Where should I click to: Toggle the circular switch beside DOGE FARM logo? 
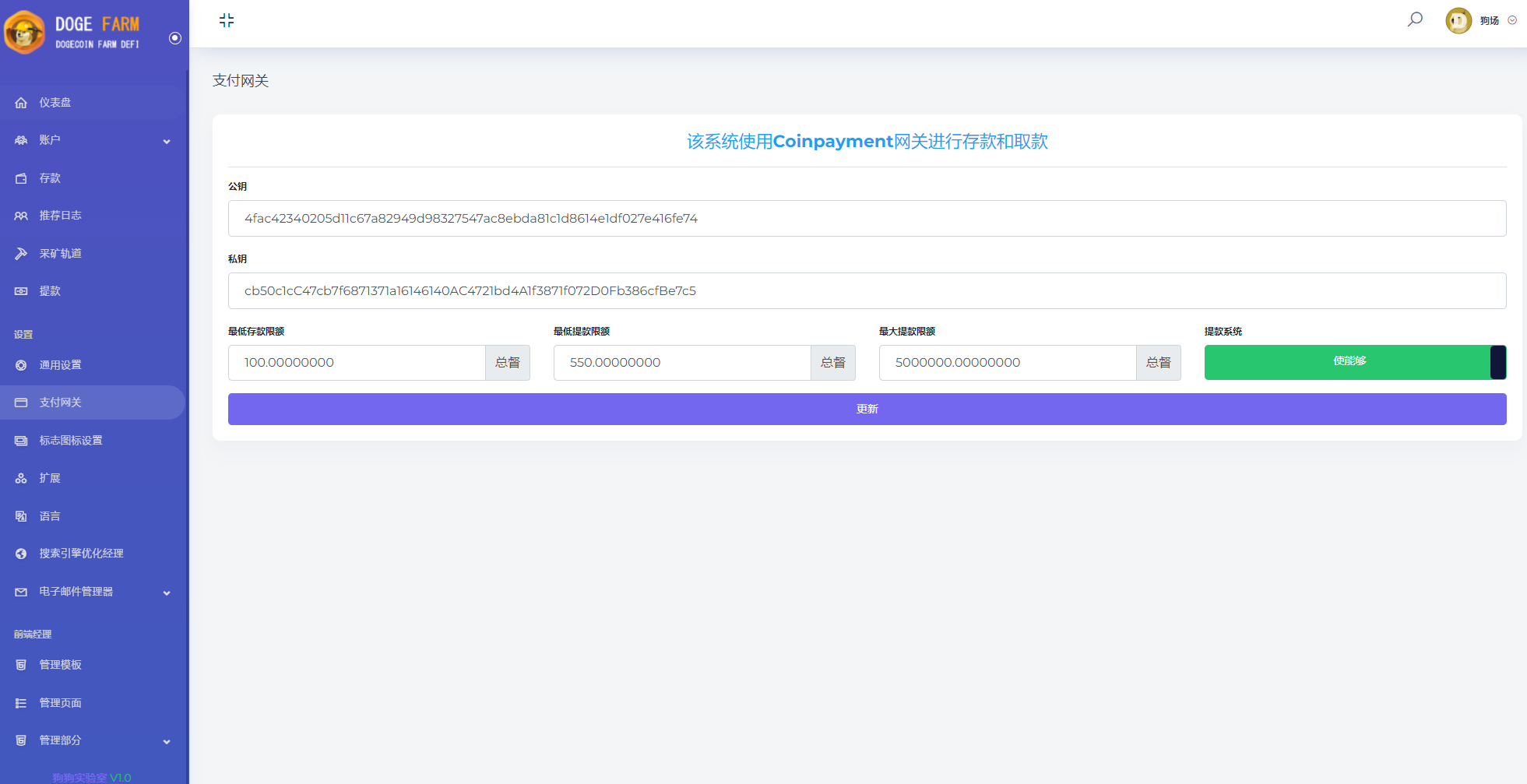pyautogui.click(x=174, y=37)
